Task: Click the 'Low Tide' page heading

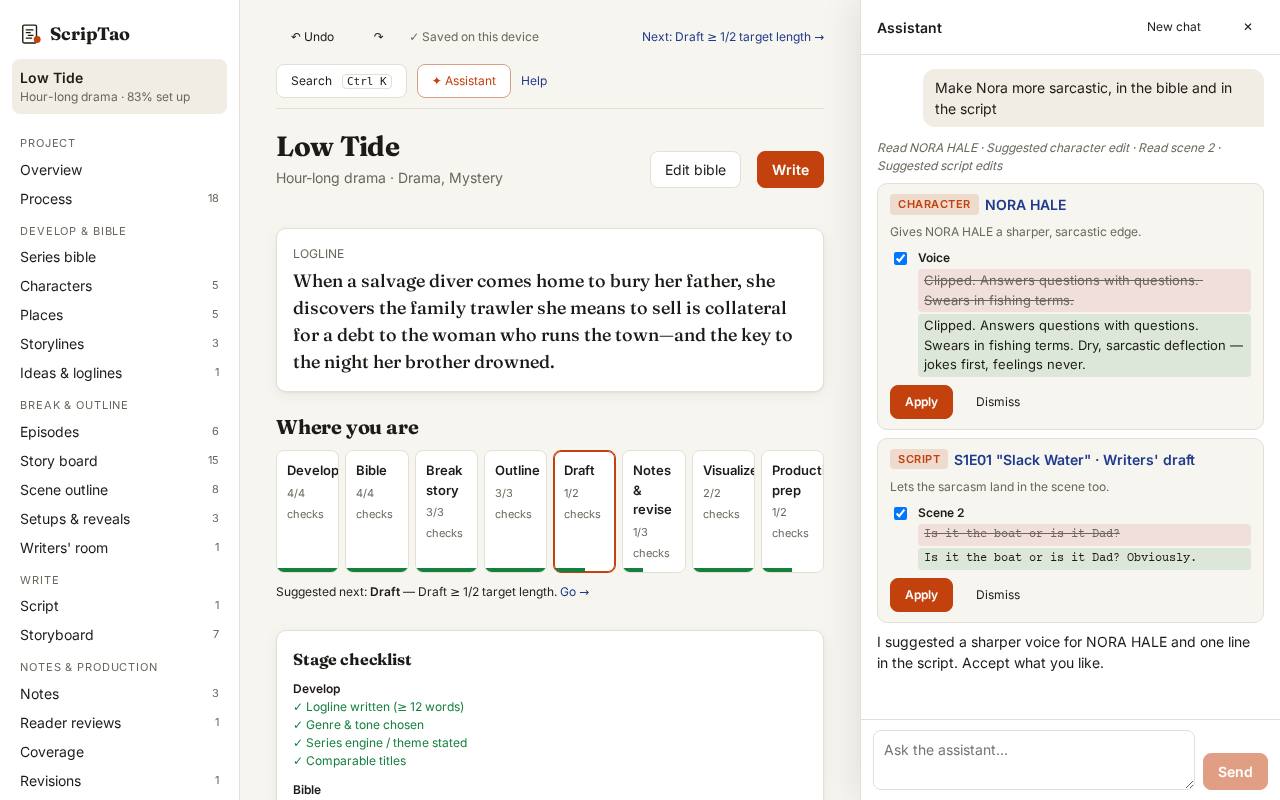Action: 338,147
